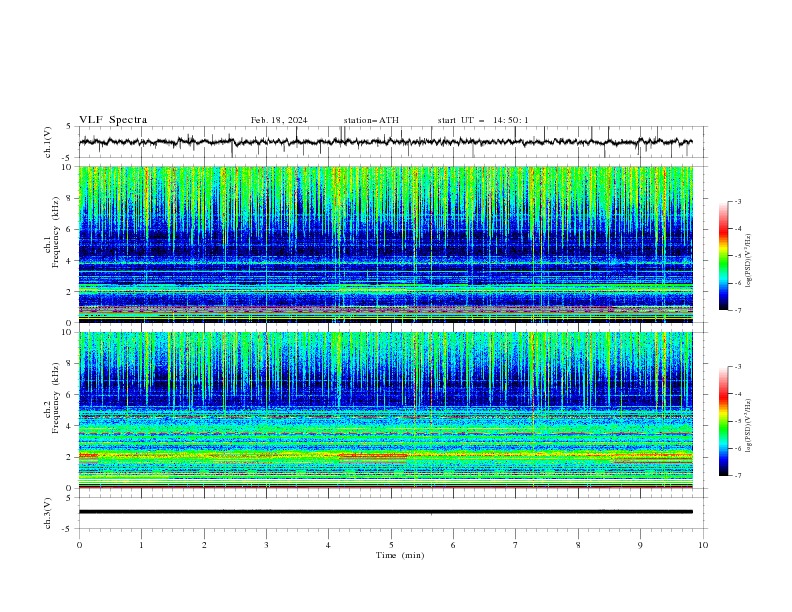Viewport: 792px width, 612px height.
Task: Click the ch.2 spectrogram color scale bar
Action: click(x=723, y=421)
